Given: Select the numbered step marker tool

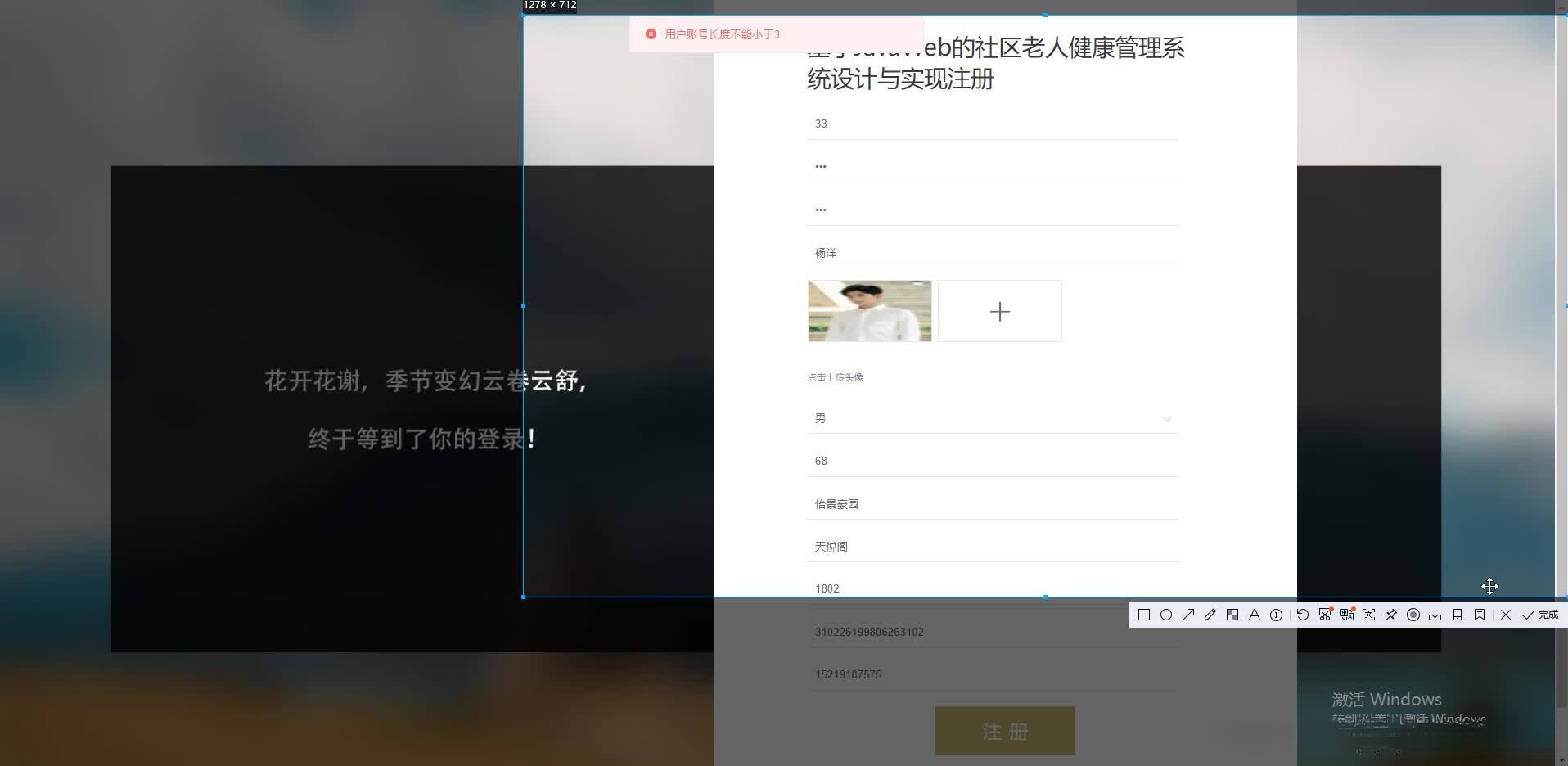Looking at the screenshot, I should (1277, 614).
